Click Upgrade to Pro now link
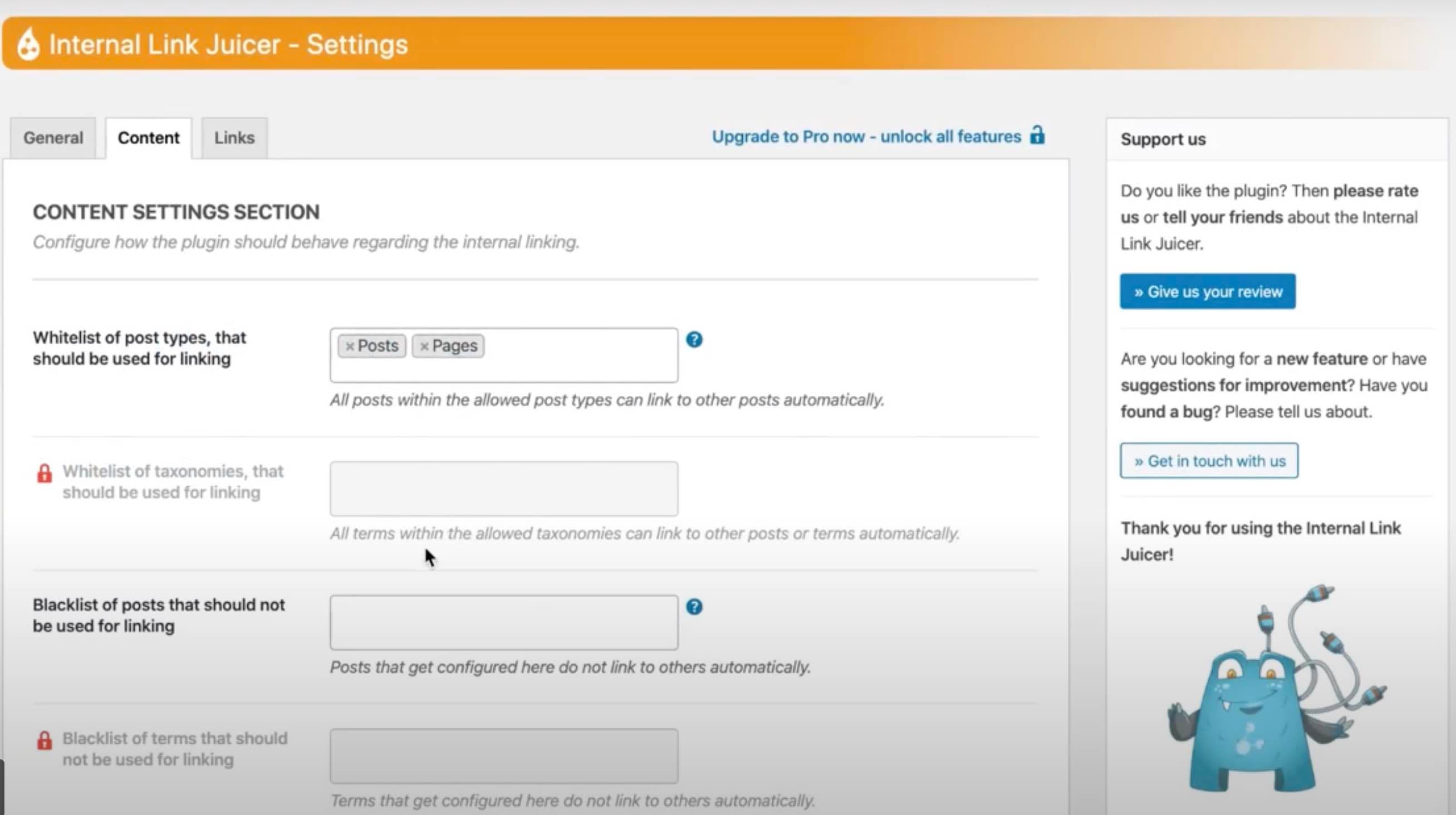The width and height of the screenshot is (1456, 815). (x=865, y=136)
